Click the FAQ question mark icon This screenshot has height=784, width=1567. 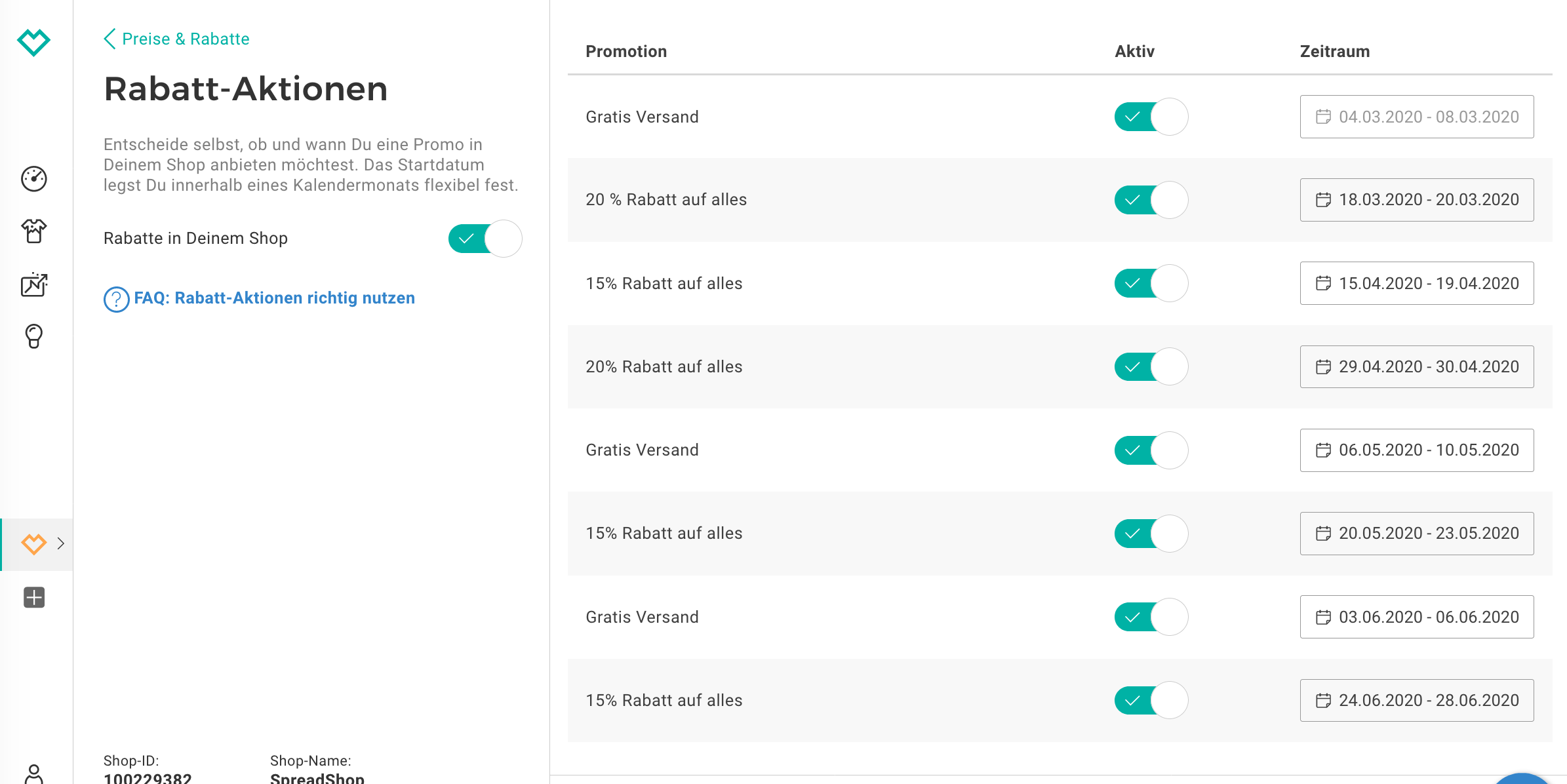[116, 299]
